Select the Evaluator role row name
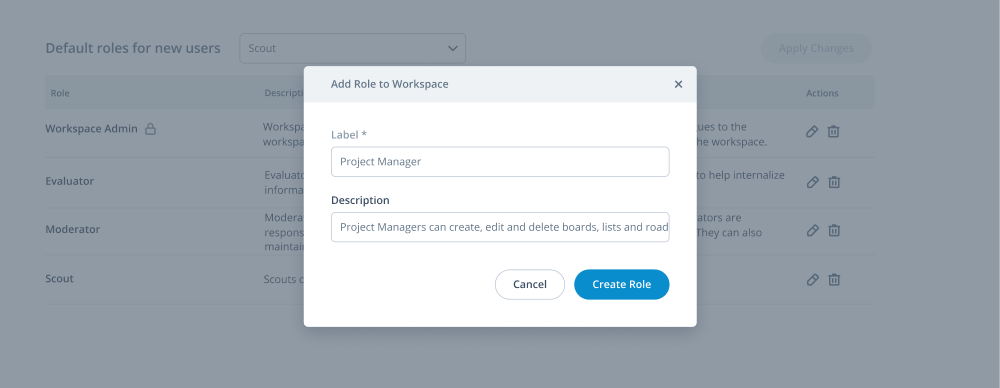This screenshot has height=388, width=1000. coord(70,181)
